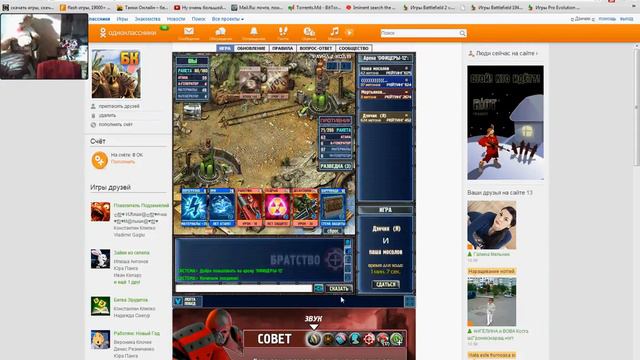Toggle fullscreen icon at game bar right
This screenshot has height=360, width=640.
(409, 301)
